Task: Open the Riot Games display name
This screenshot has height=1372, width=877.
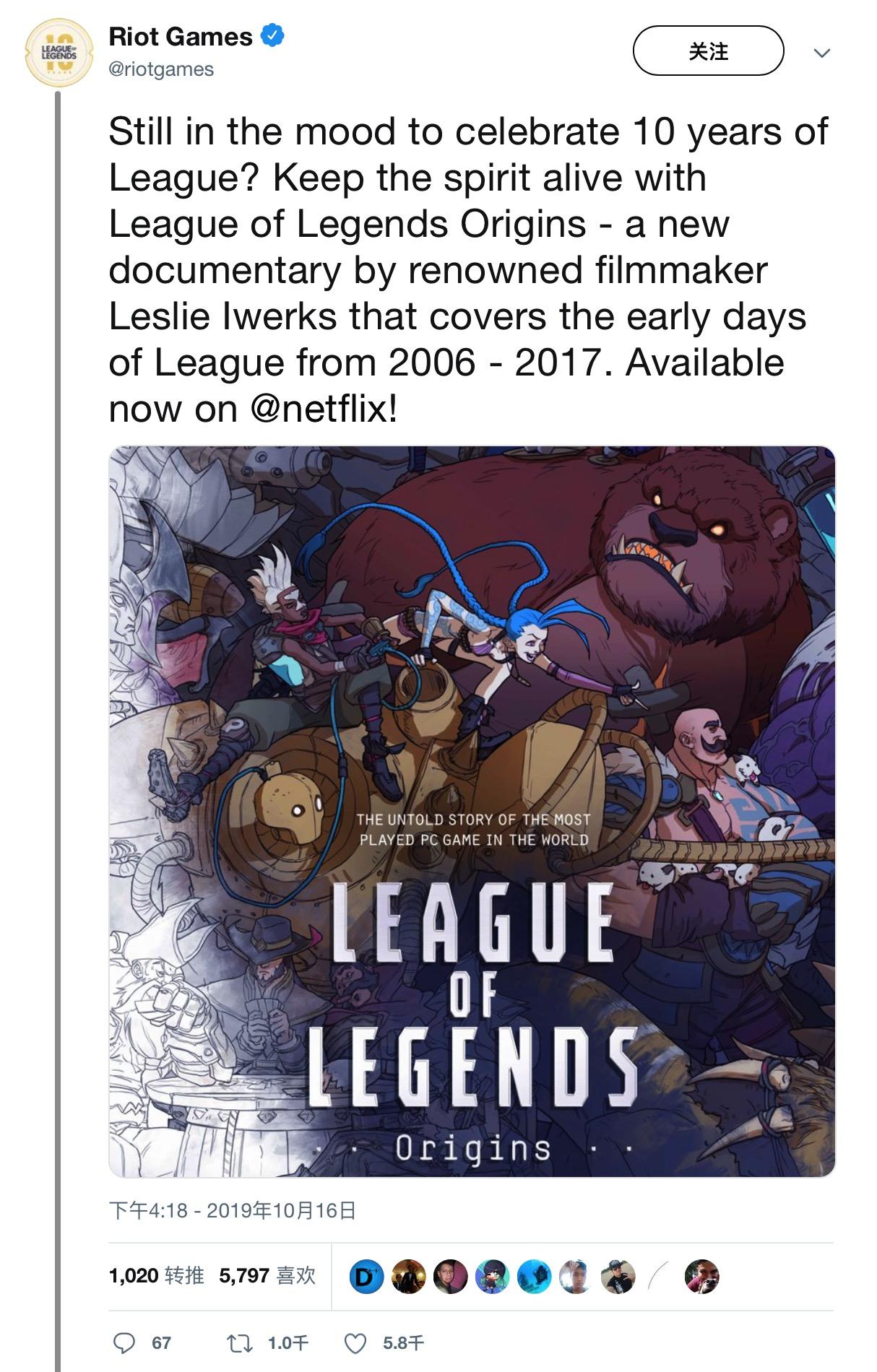Action: coord(181,37)
